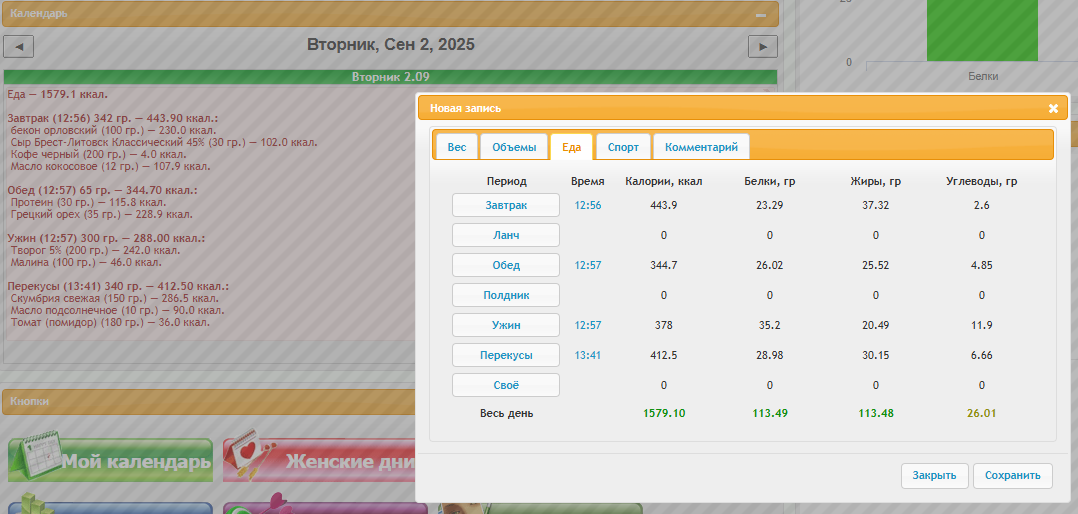Click the Белки chart label

[x=982, y=76]
